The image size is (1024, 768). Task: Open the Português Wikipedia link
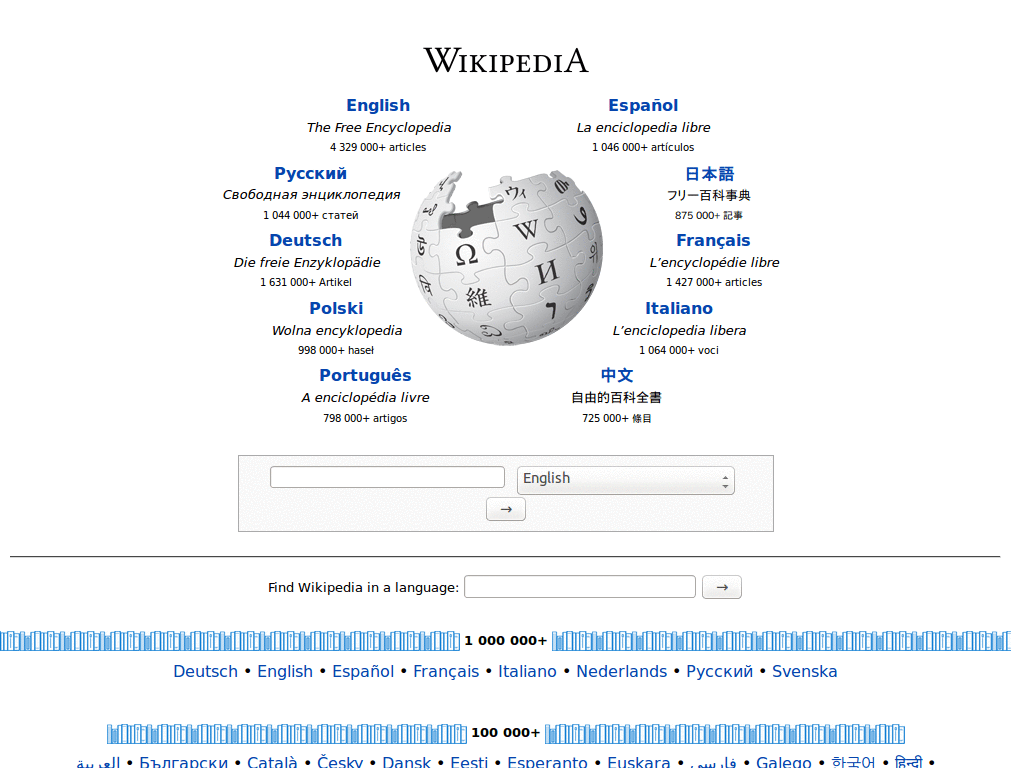[x=365, y=376]
